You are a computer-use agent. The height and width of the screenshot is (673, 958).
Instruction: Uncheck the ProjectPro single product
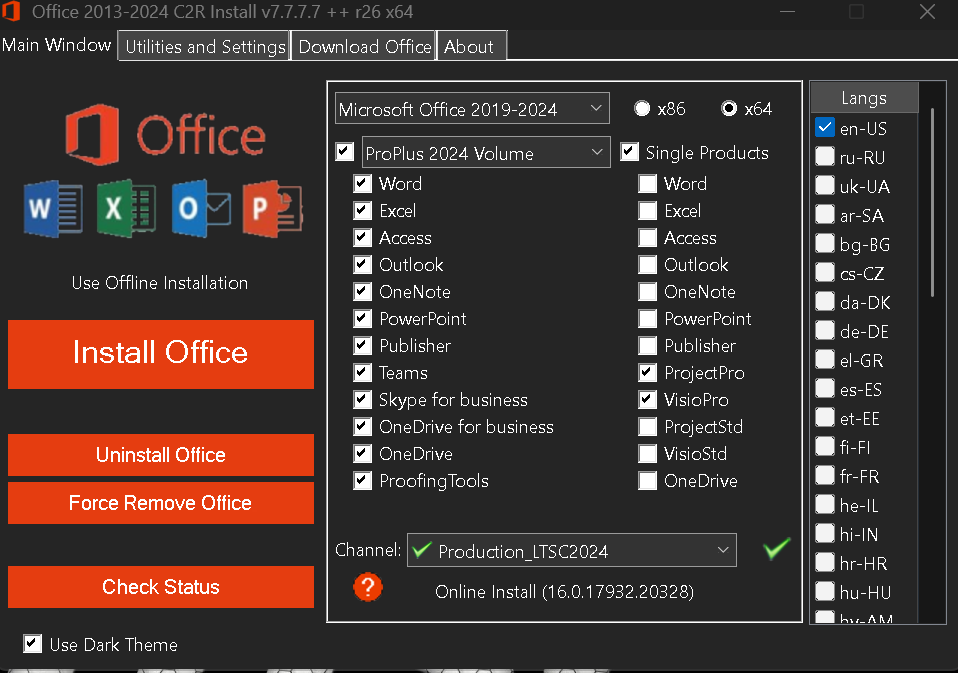(648, 373)
